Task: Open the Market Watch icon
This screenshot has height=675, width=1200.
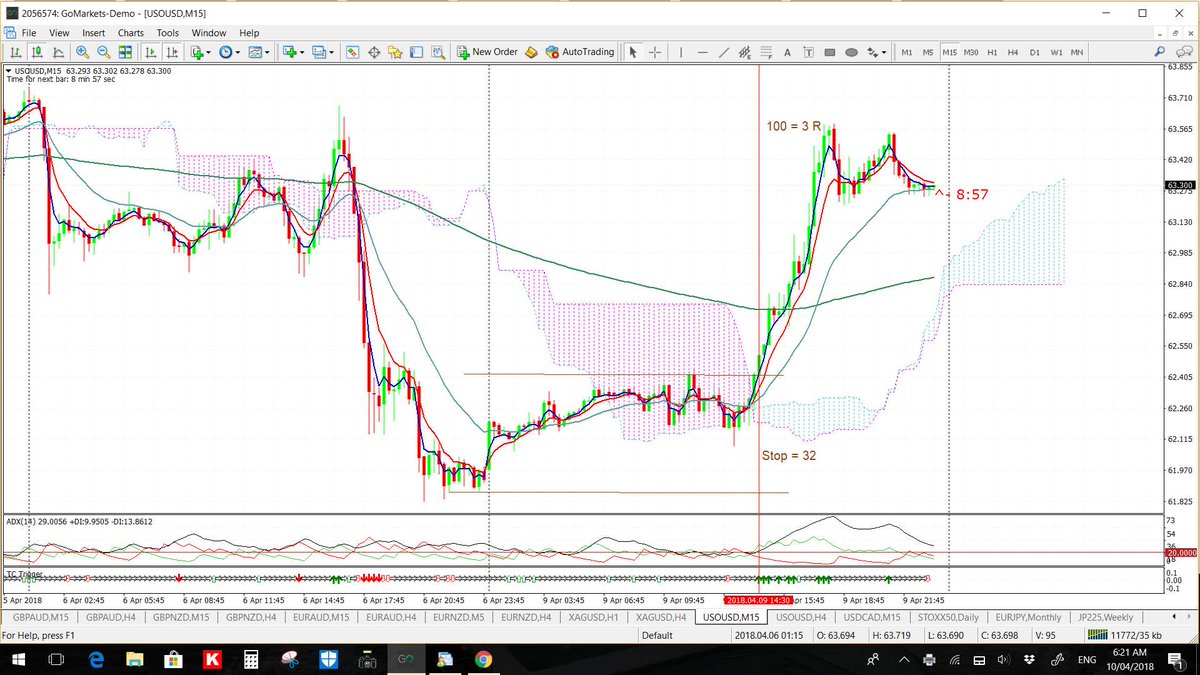Action: (353, 51)
